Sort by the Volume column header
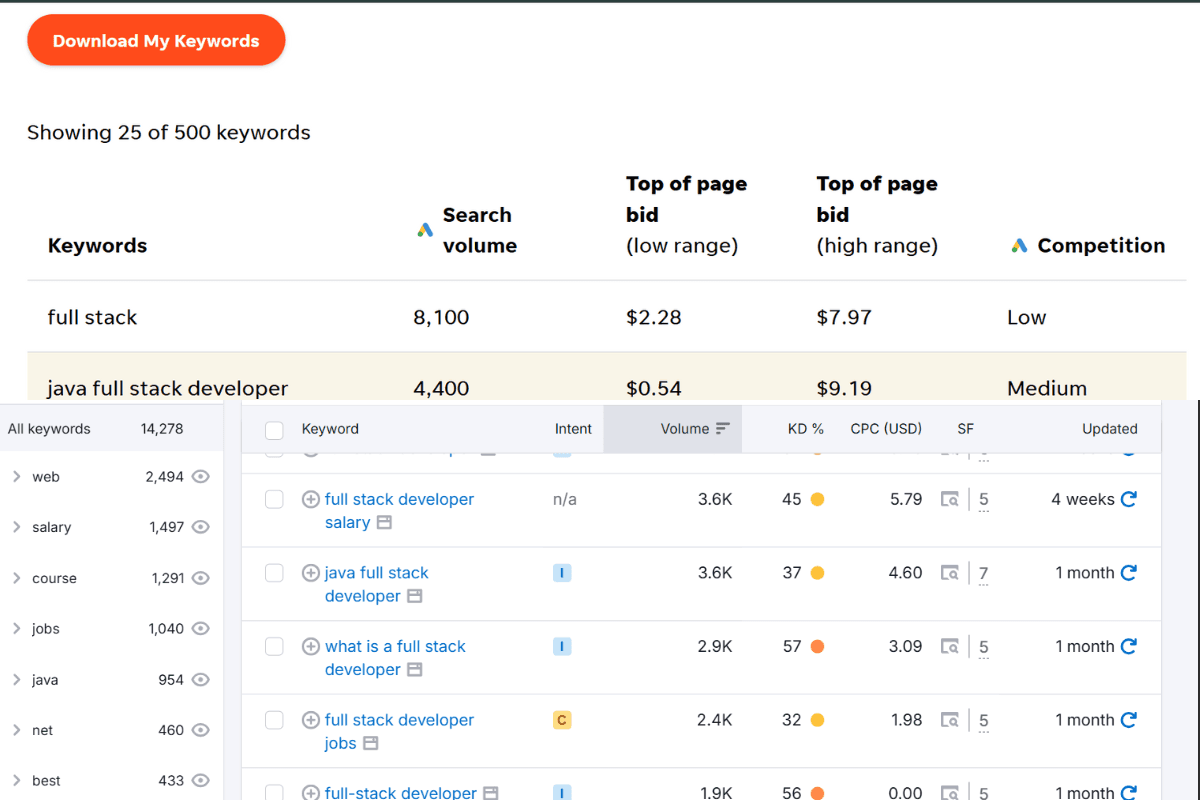This screenshot has width=1200, height=800. [x=684, y=429]
